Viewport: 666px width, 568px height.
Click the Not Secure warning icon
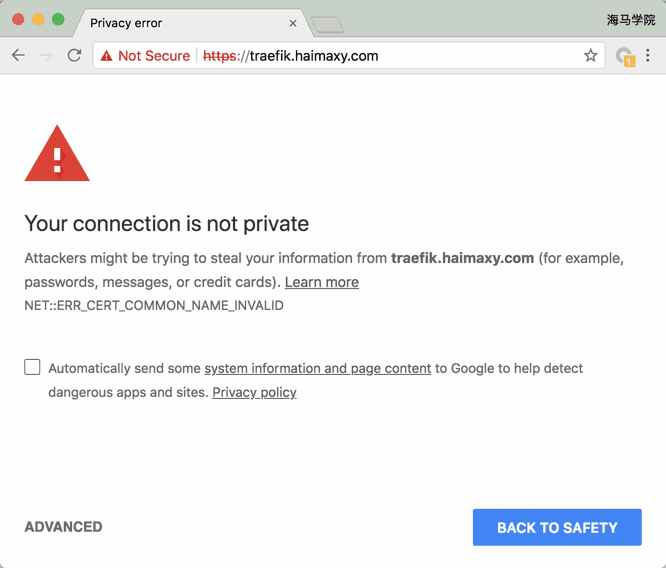click(106, 56)
